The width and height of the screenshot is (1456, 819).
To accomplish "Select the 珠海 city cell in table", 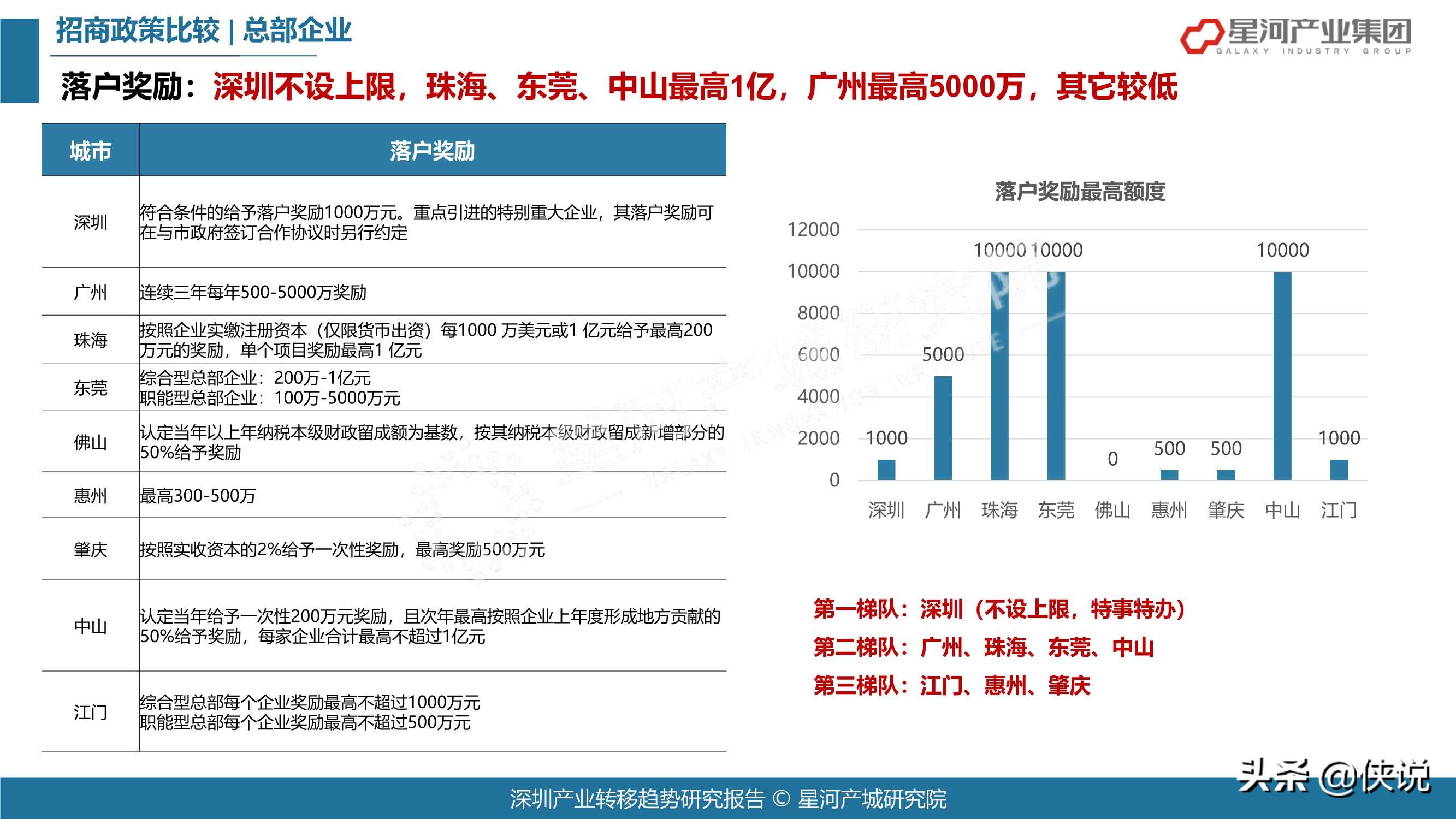I will pos(91,340).
